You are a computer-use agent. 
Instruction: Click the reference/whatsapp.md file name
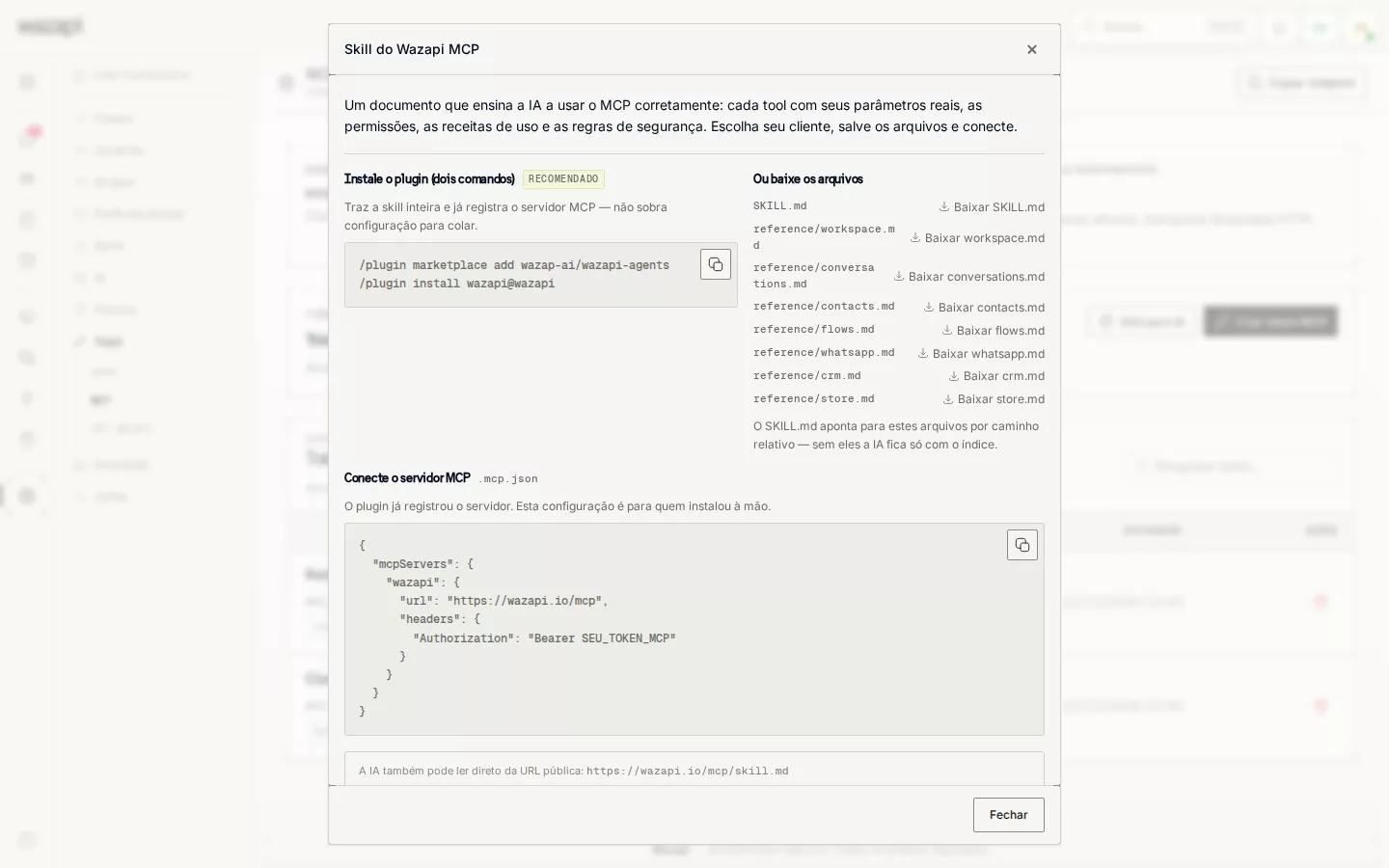824,353
